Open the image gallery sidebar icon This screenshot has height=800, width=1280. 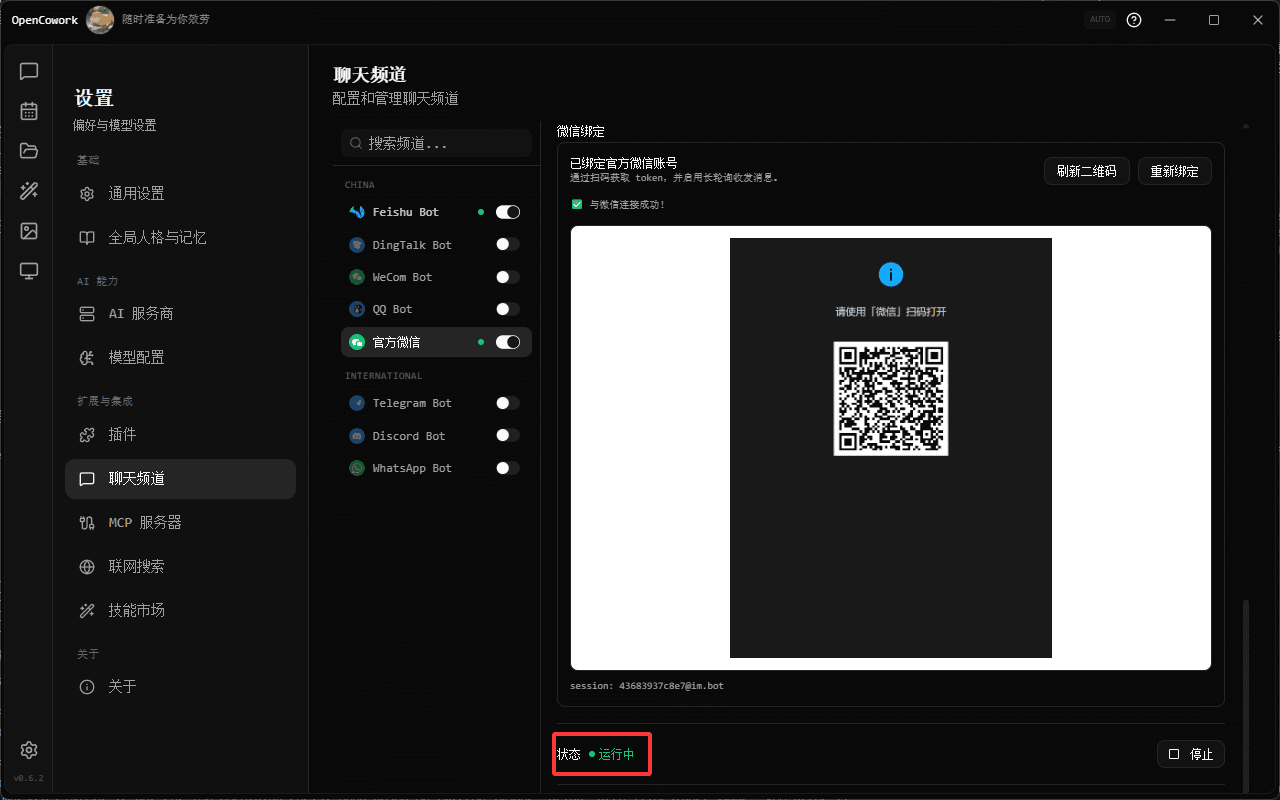point(29,231)
